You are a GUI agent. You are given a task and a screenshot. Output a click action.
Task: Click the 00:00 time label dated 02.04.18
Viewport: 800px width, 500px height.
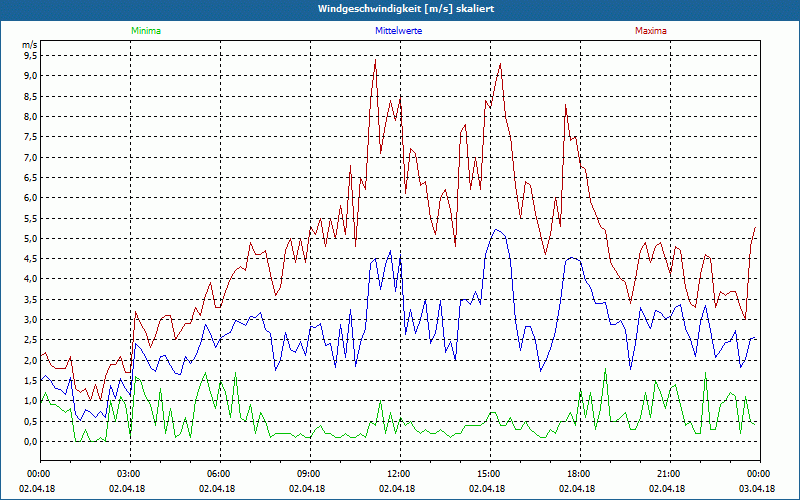37,474
